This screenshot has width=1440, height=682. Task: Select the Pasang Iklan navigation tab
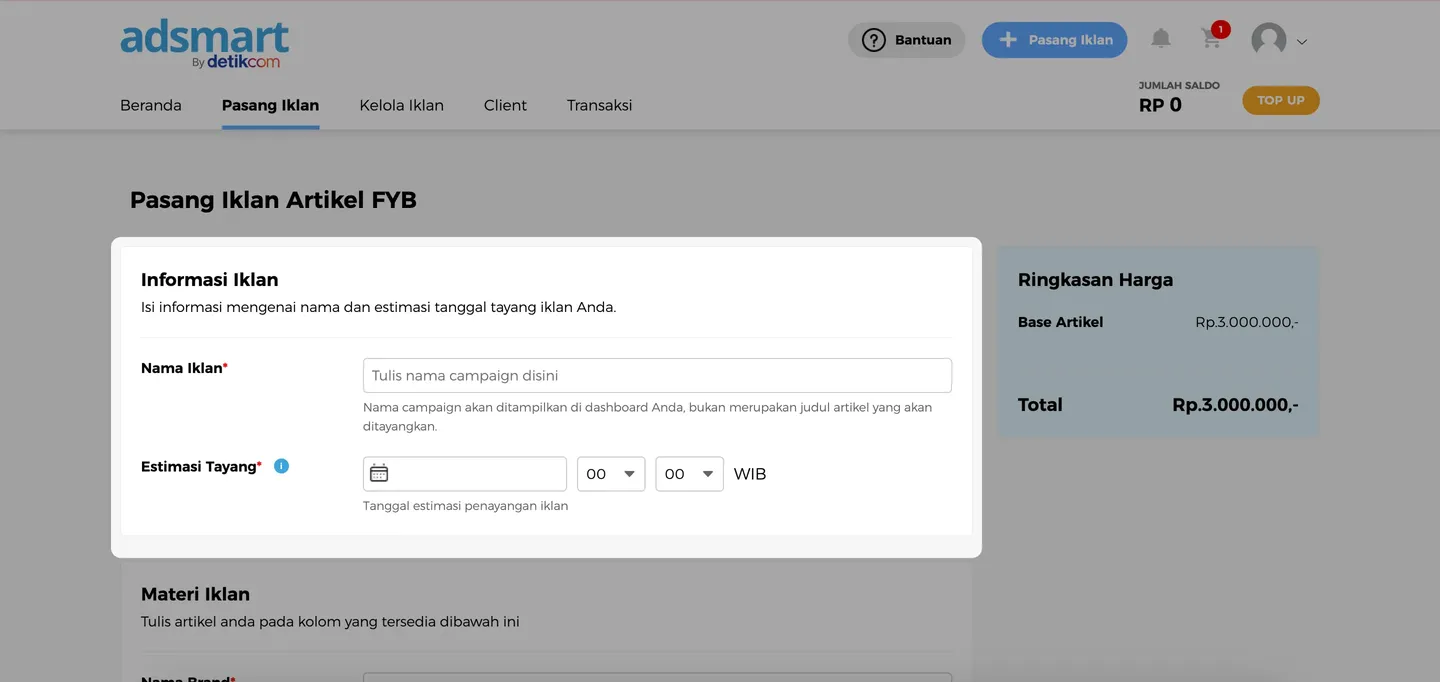tap(270, 105)
